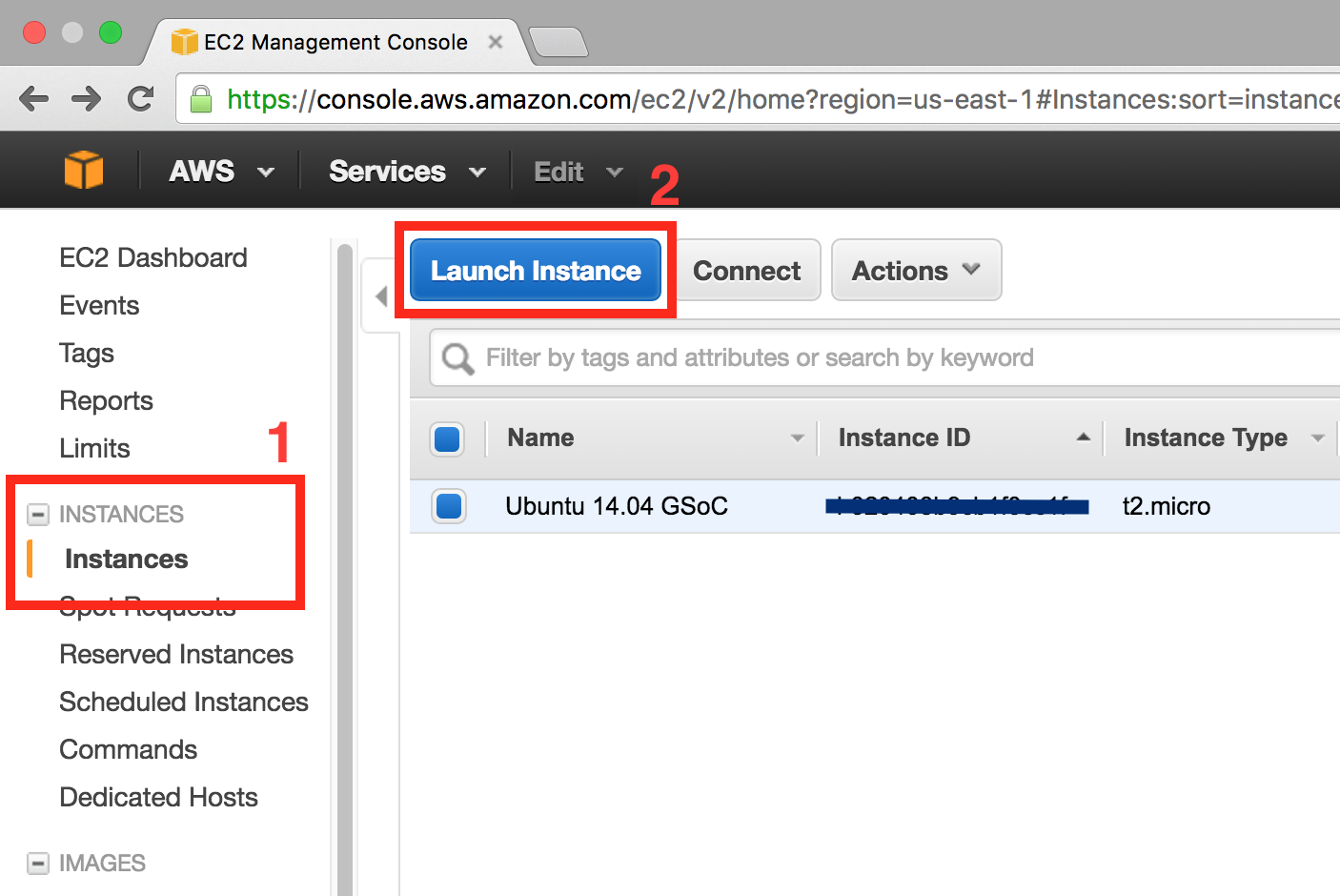Image resolution: width=1340 pixels, height=896 pixels.
Task: Open the Actions dropdown button
Action: [x=917, y=271]
